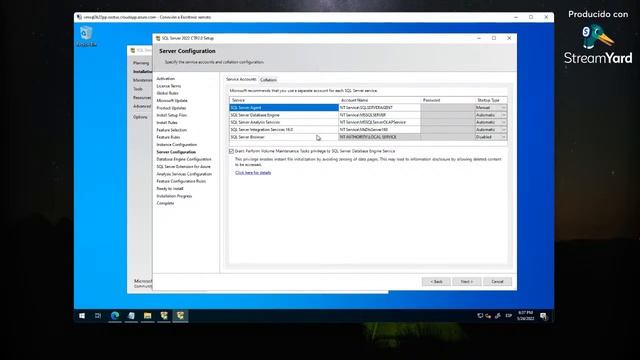
Task: Click the Back button
Action: [x=436, y=282]
